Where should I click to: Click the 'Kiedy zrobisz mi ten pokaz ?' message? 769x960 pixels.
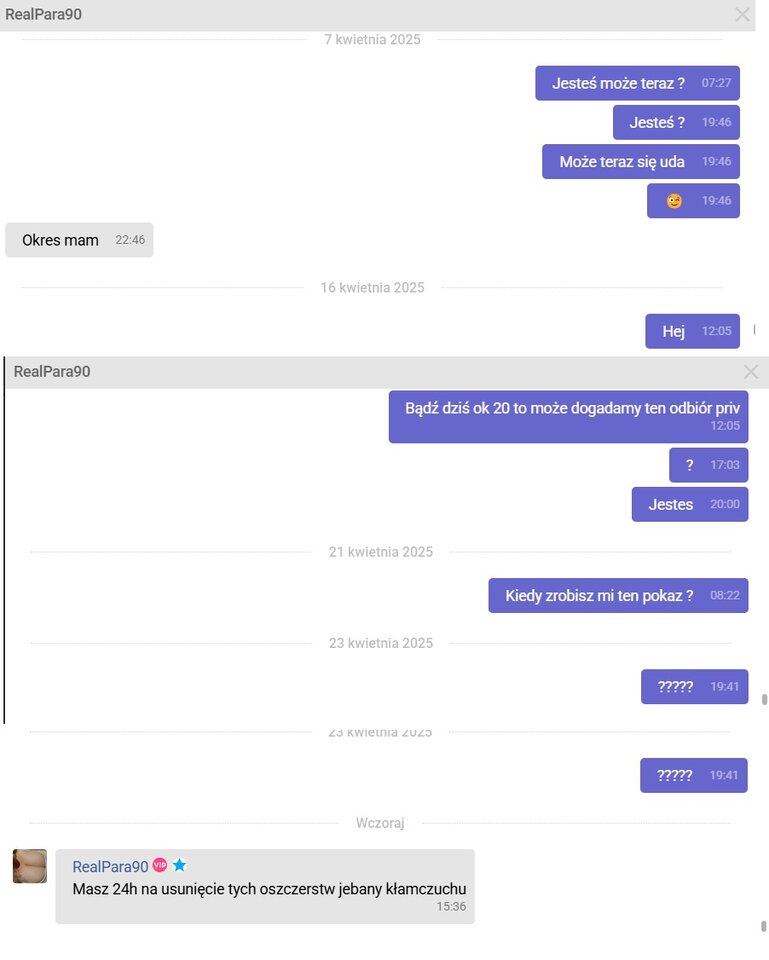(x=618, y=595)
